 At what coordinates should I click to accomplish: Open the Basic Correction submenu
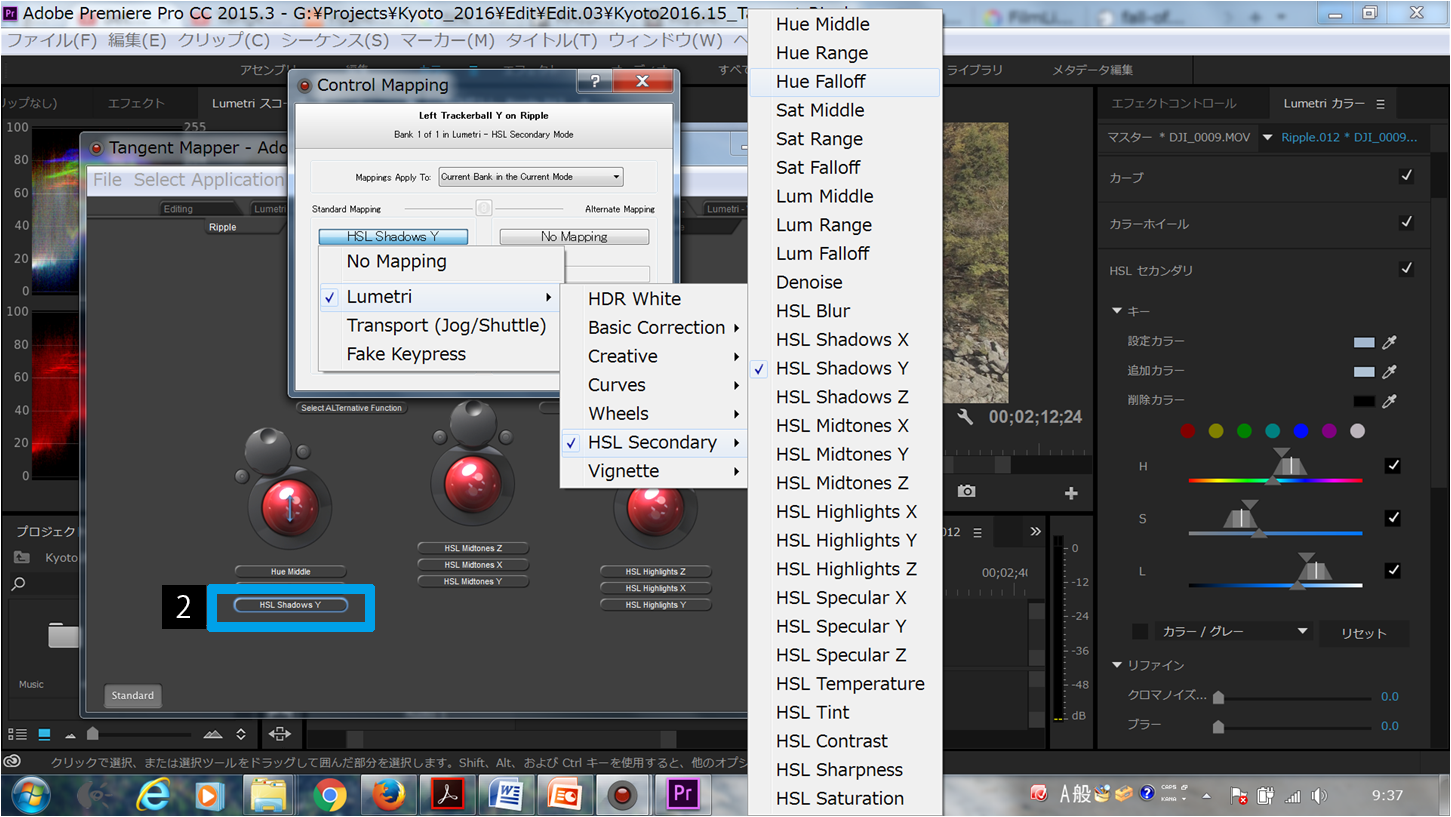coord(654,328)
